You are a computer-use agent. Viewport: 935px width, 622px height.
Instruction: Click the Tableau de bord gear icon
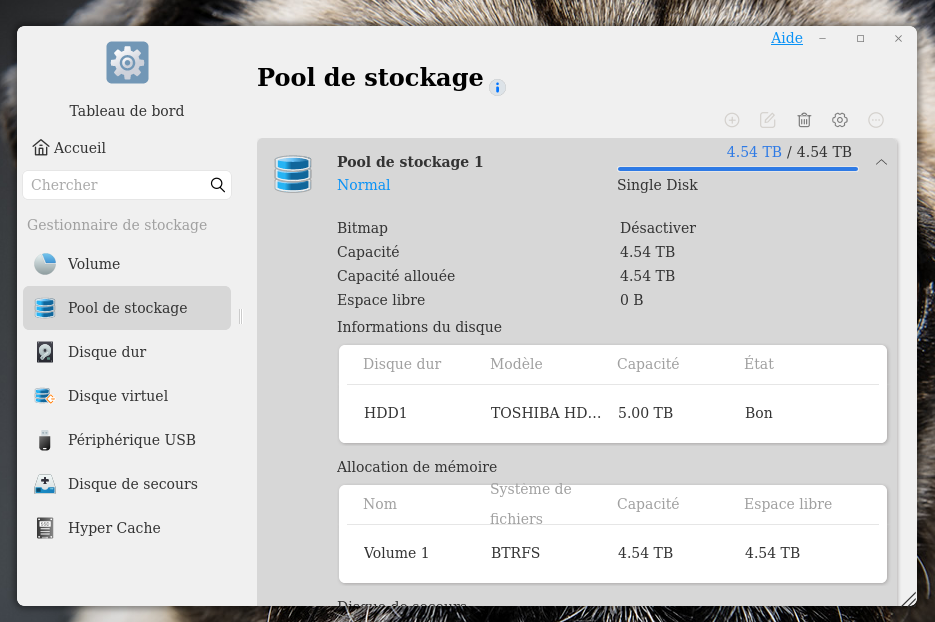point(127,63)
